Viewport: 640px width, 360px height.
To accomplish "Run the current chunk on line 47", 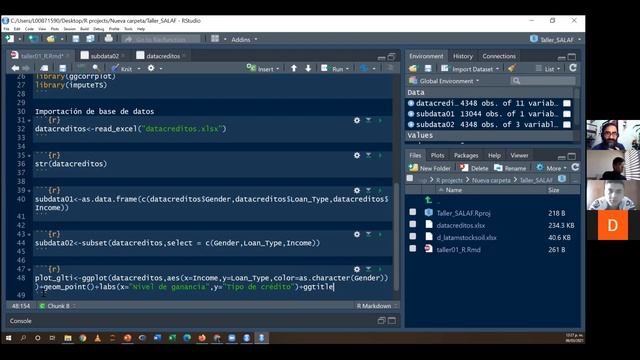I will point(380,269).
